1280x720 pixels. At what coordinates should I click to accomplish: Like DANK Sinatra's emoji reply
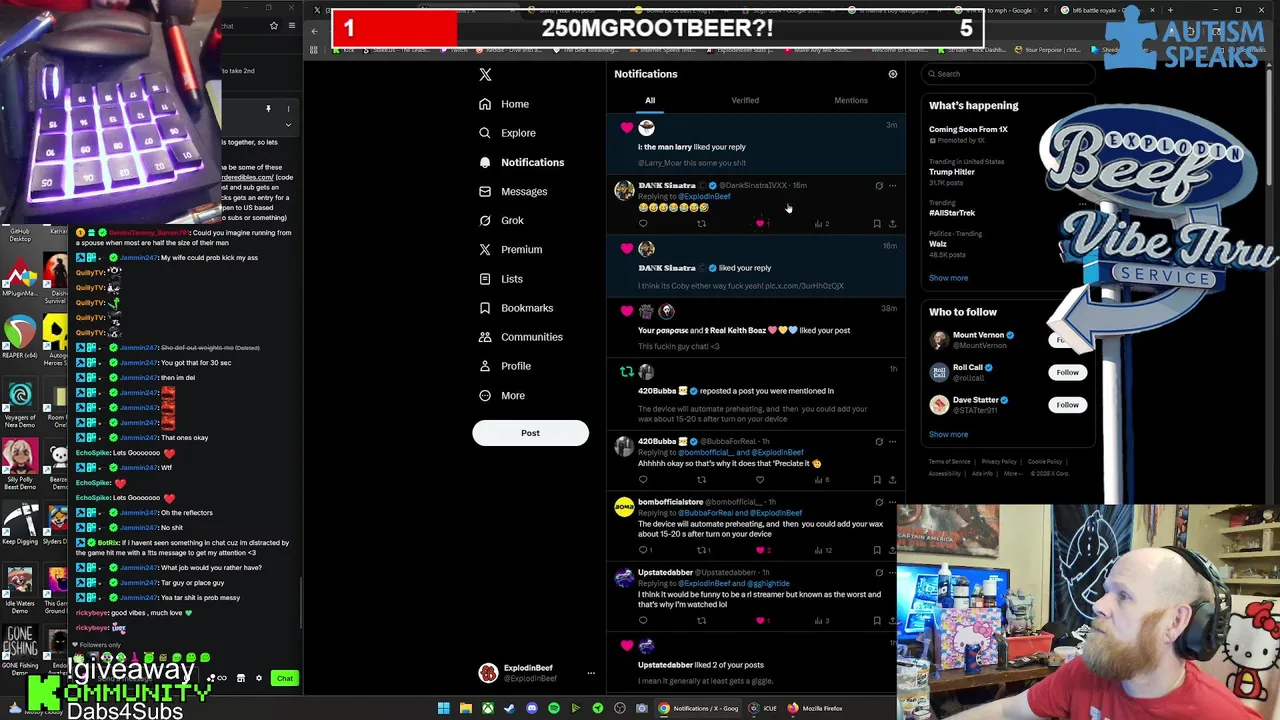(760, 223)
